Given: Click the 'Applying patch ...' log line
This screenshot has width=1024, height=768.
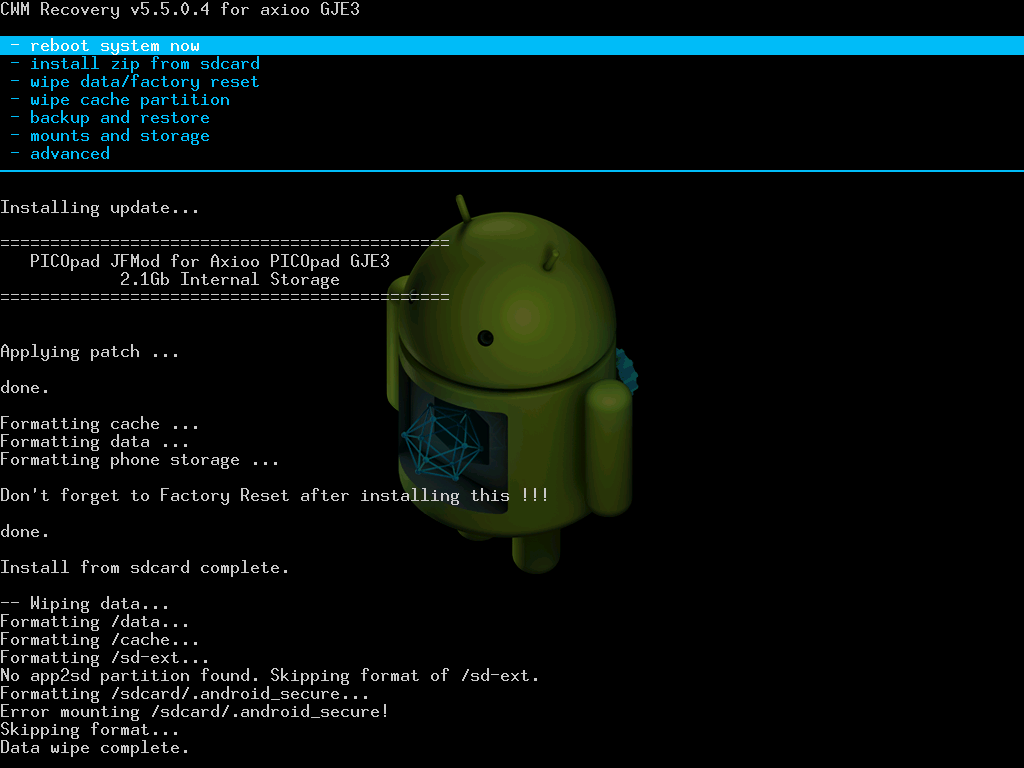Looking at the screenshot, I should [x=89, y=352].
